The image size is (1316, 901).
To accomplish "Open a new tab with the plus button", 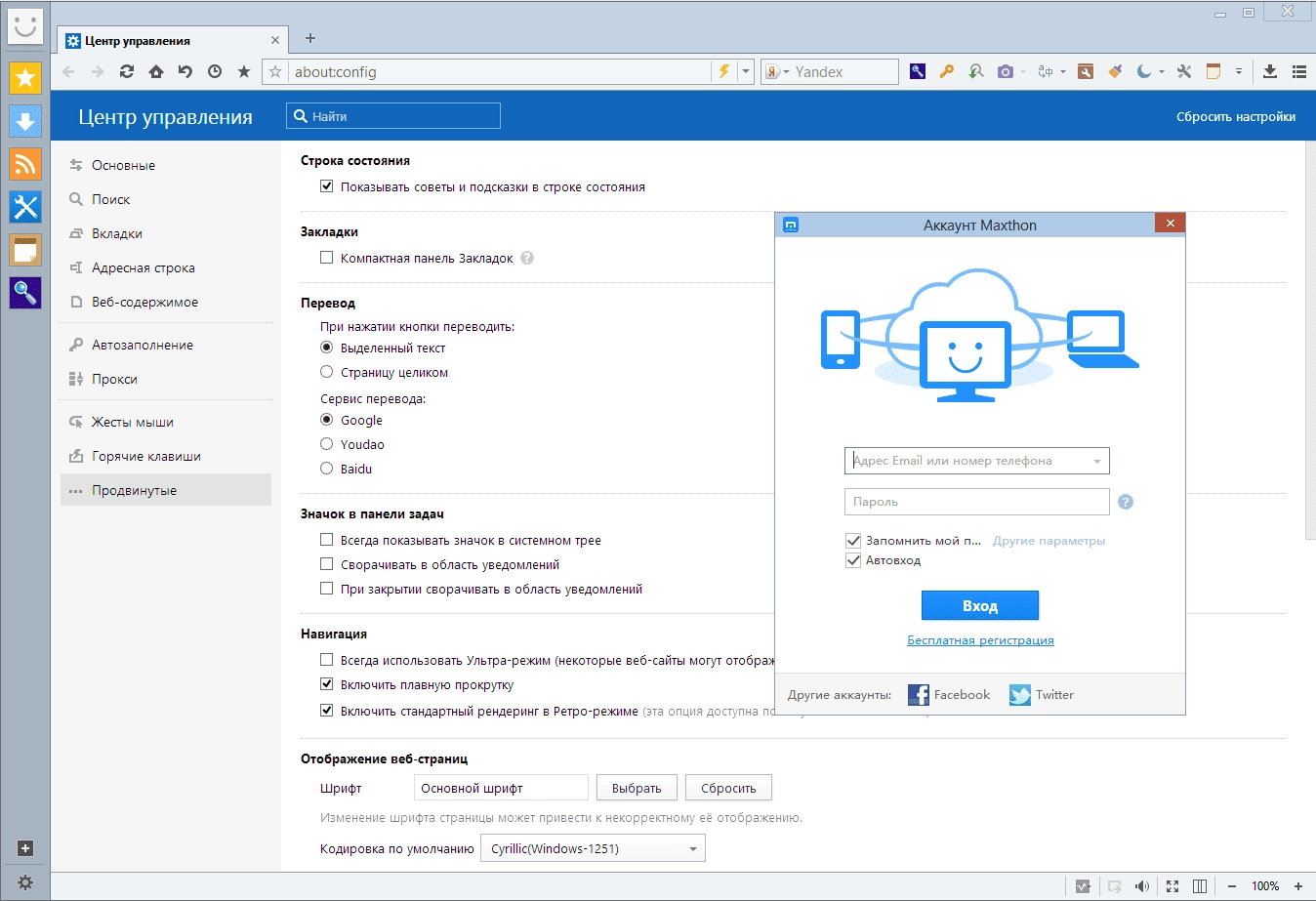I will [310, 38].
